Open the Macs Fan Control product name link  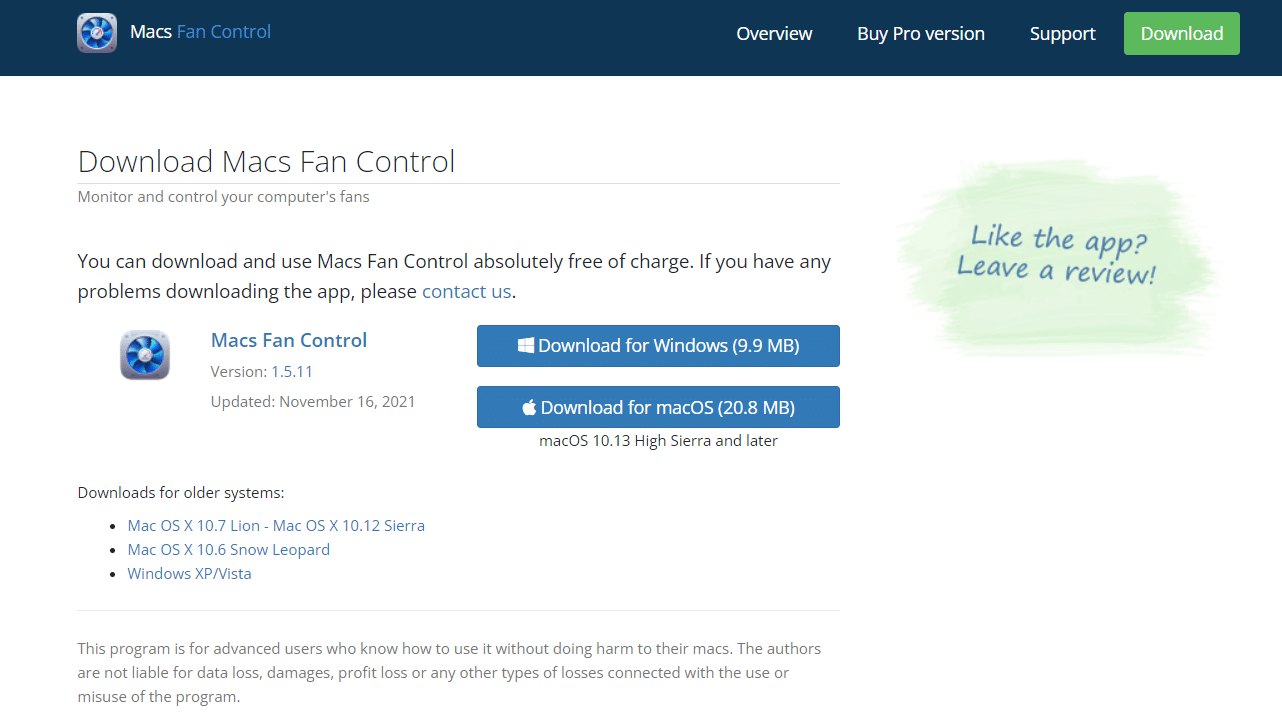click(289, 340)
